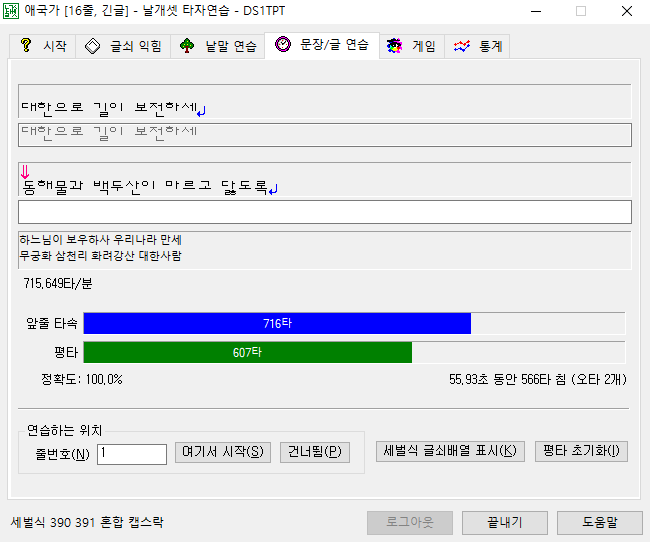Click the pink down arrow marker

(x=25, y=171)
